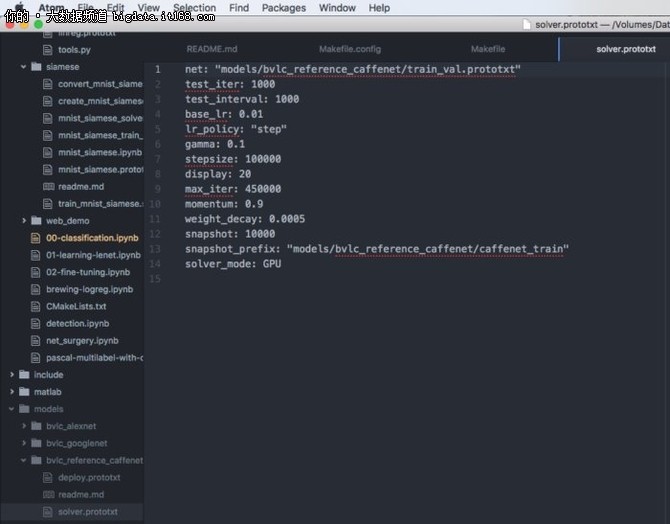This screenshot has width=670, height=524.
Task: Click line number 15 in the gutter
Action: click(x=155, y=279)
